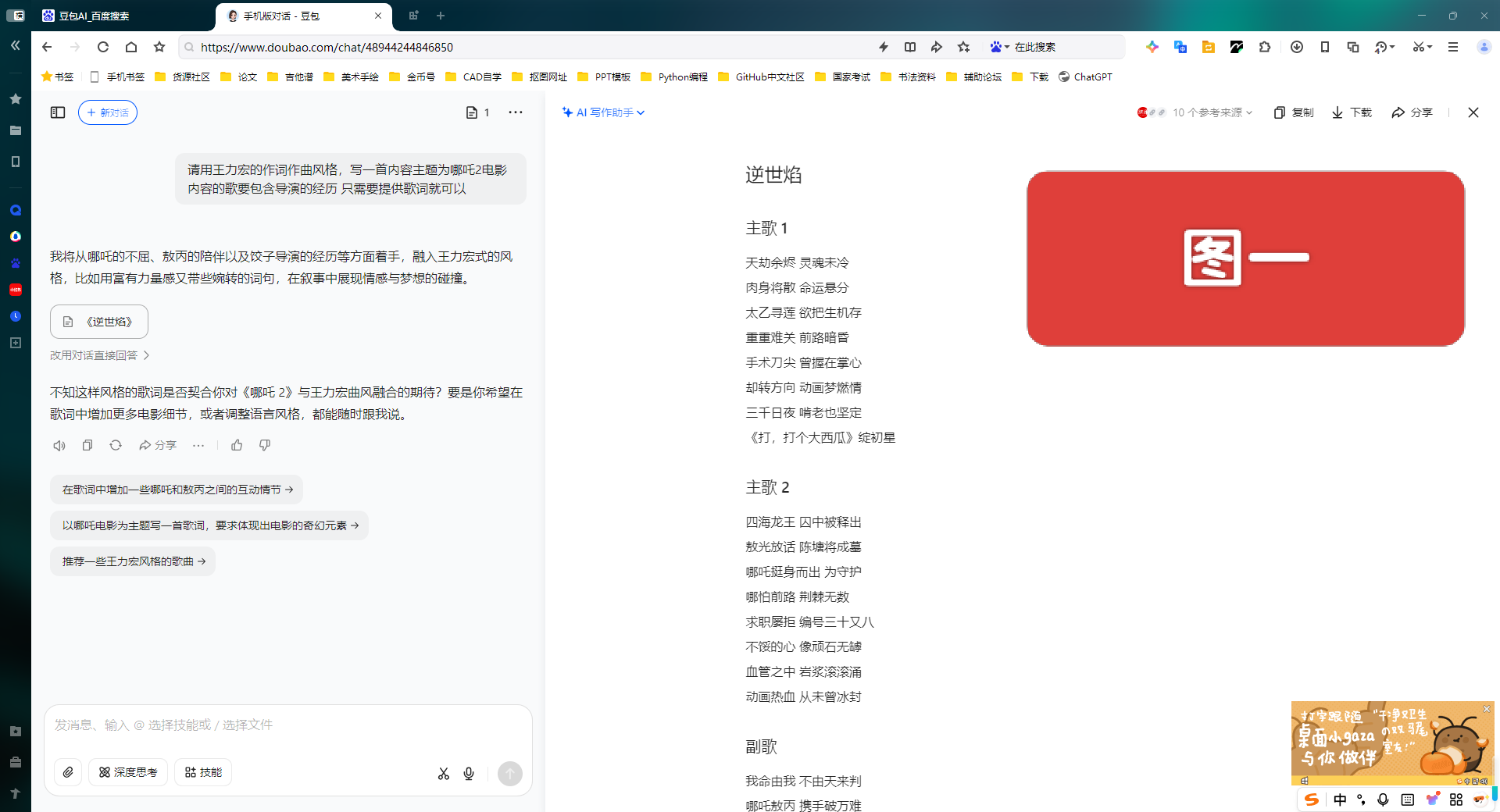The height and width of the screenshot is (812, 1500).
Task: Click the red 图一 image thumbnail
Action: coord(1245,258)
